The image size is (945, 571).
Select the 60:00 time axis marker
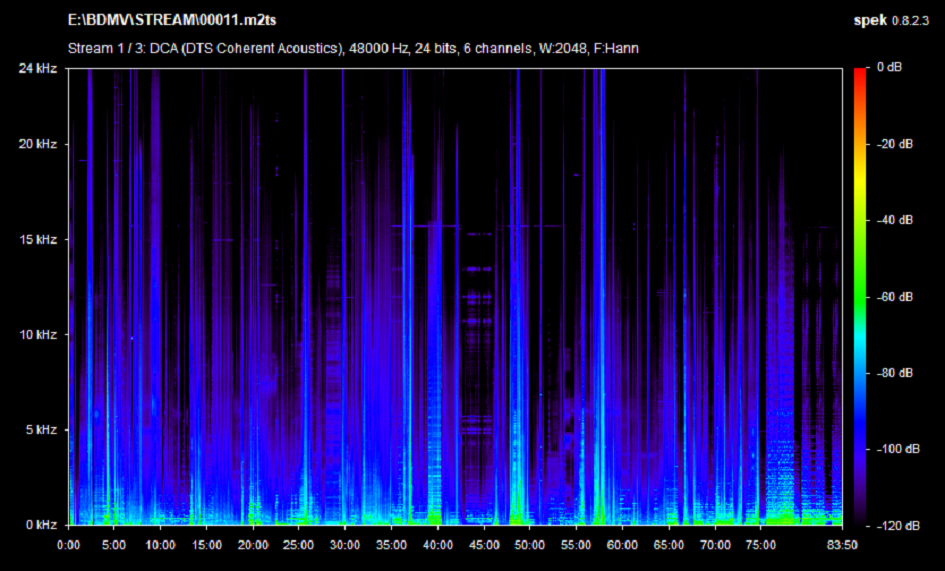622,545
